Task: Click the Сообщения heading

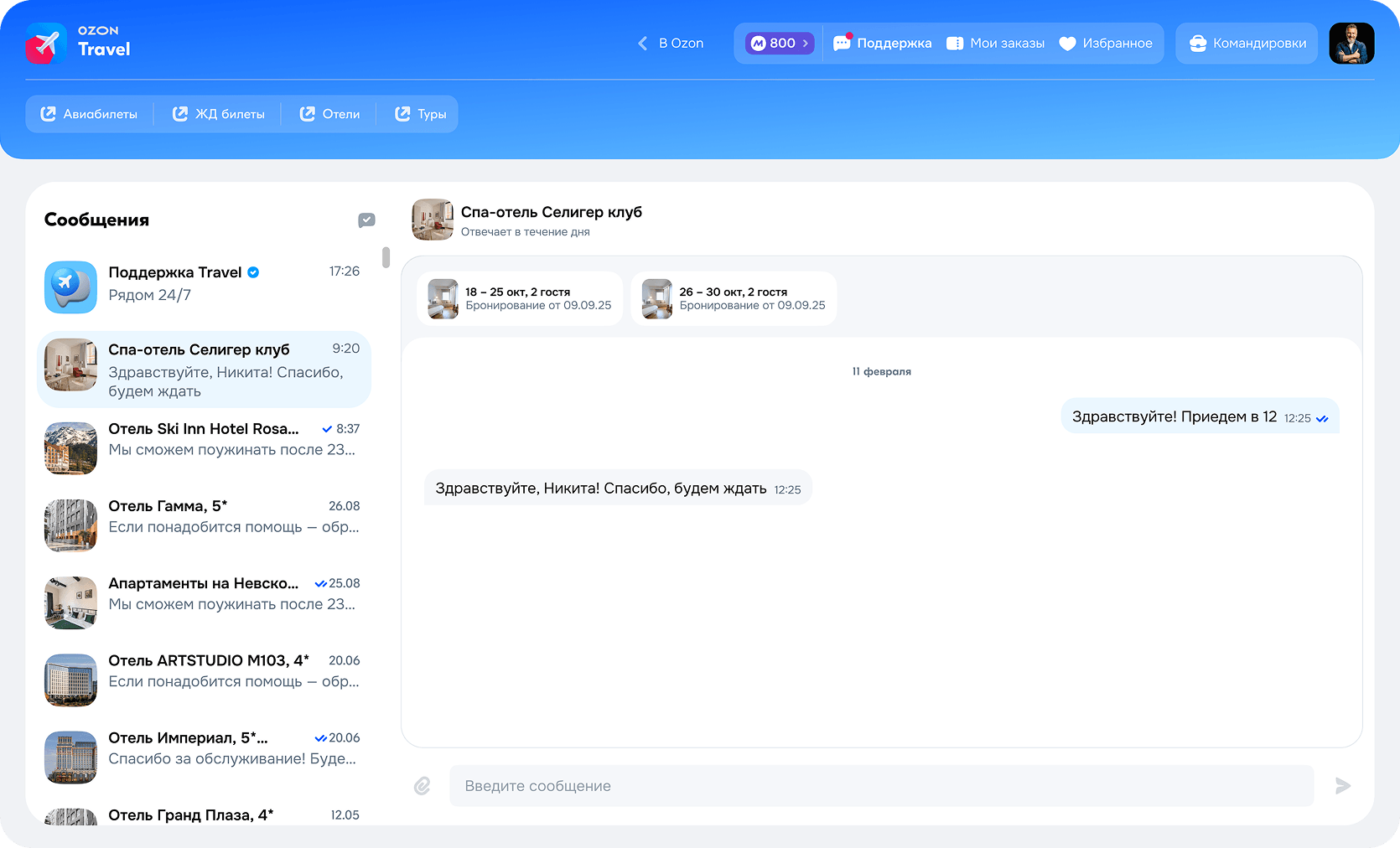Action: tap(96, 220)
